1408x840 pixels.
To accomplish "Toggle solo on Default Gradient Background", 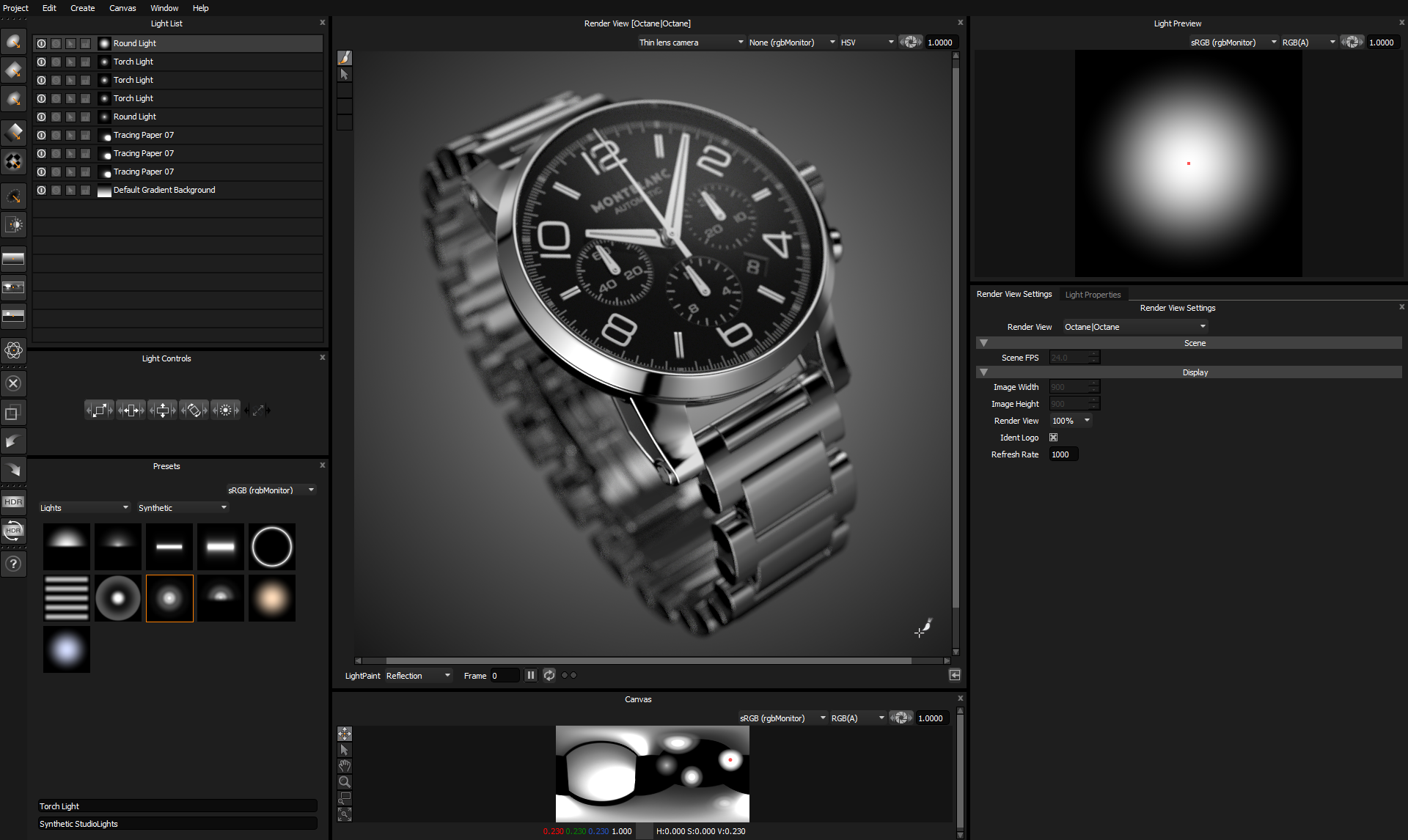I will pos(56,190).
